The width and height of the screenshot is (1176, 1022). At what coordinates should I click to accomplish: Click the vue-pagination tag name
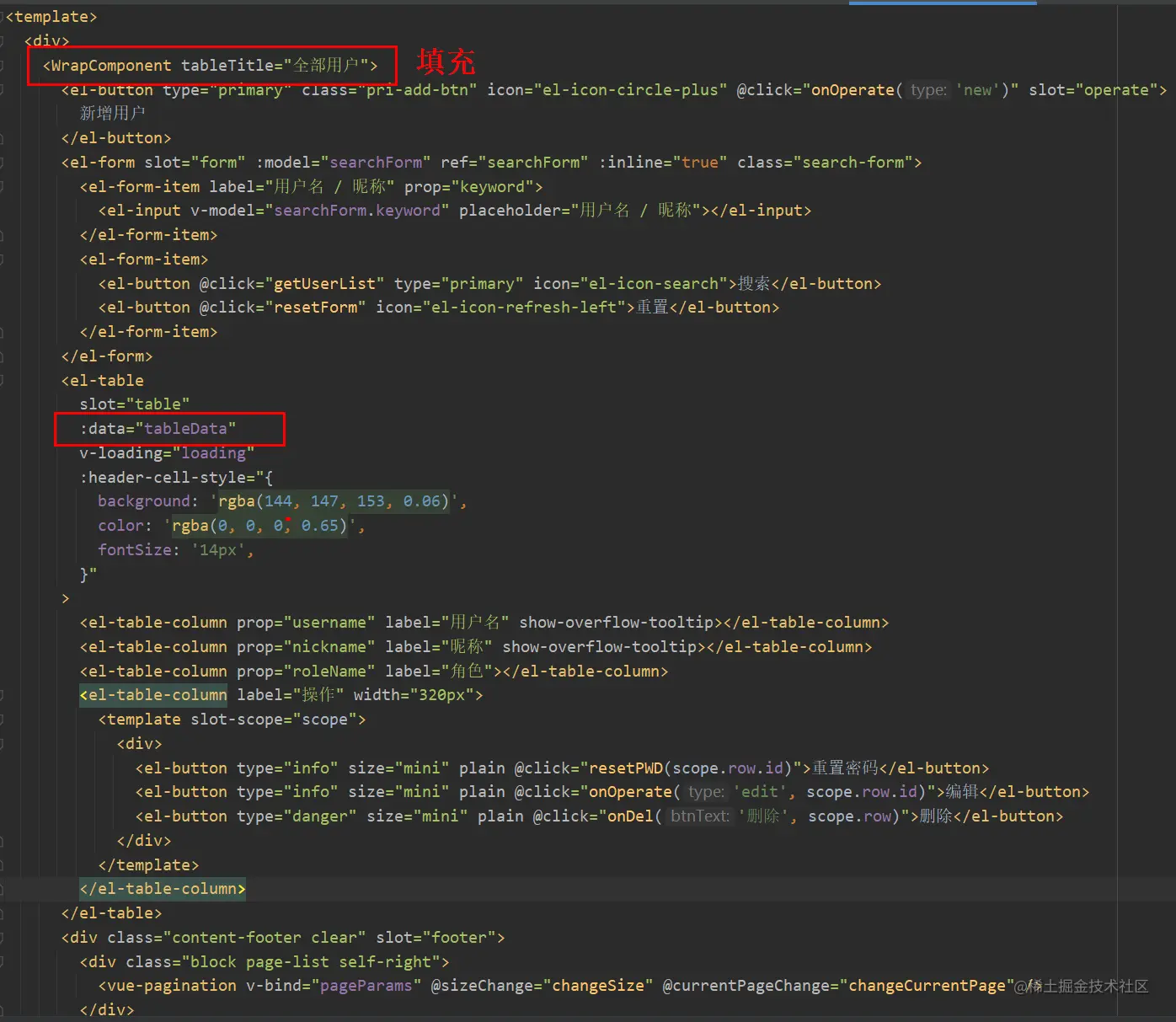pyautogui.click(x=172, y=986)
